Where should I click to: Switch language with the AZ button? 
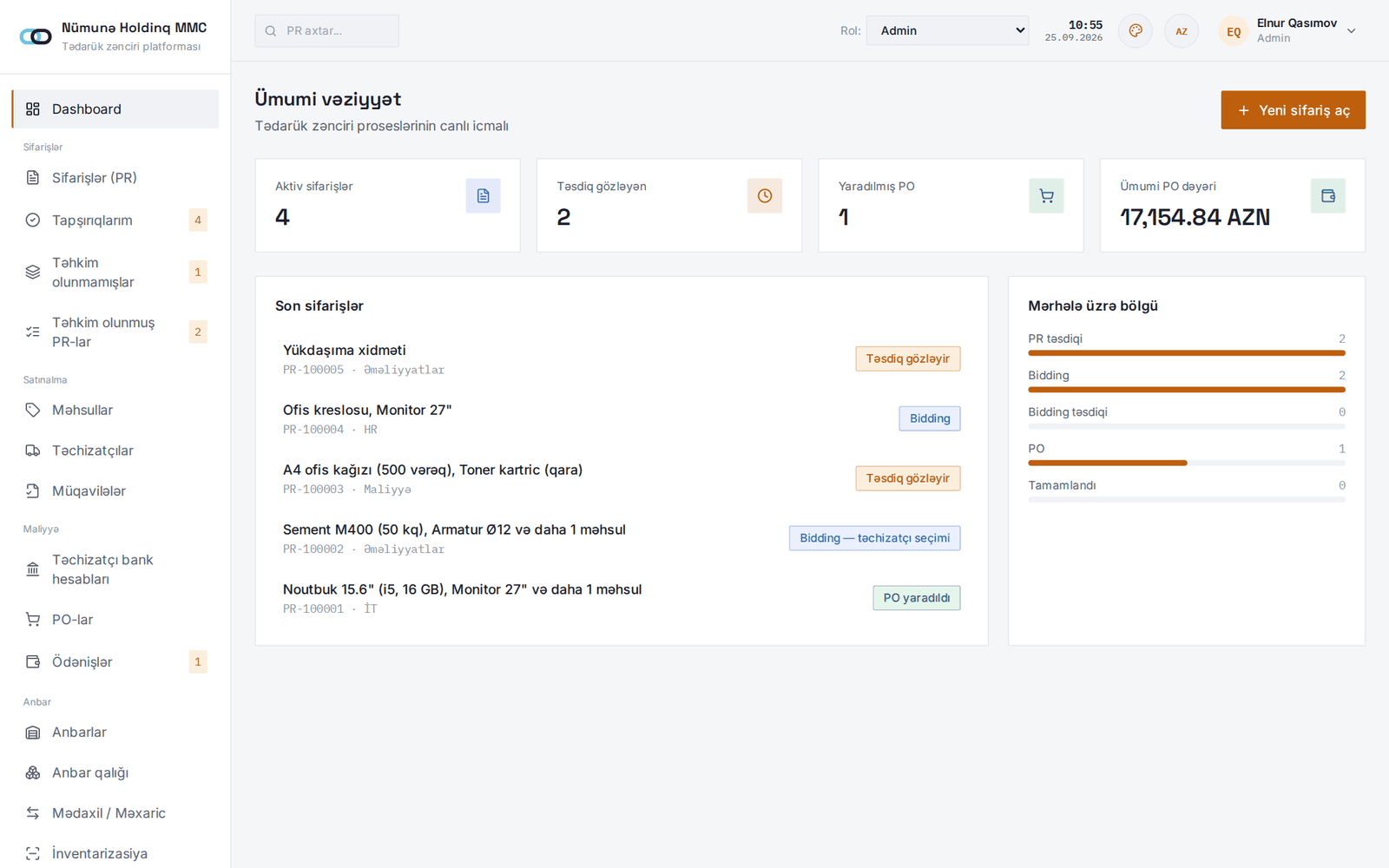pyautogui.click(x=1182, y=31)
